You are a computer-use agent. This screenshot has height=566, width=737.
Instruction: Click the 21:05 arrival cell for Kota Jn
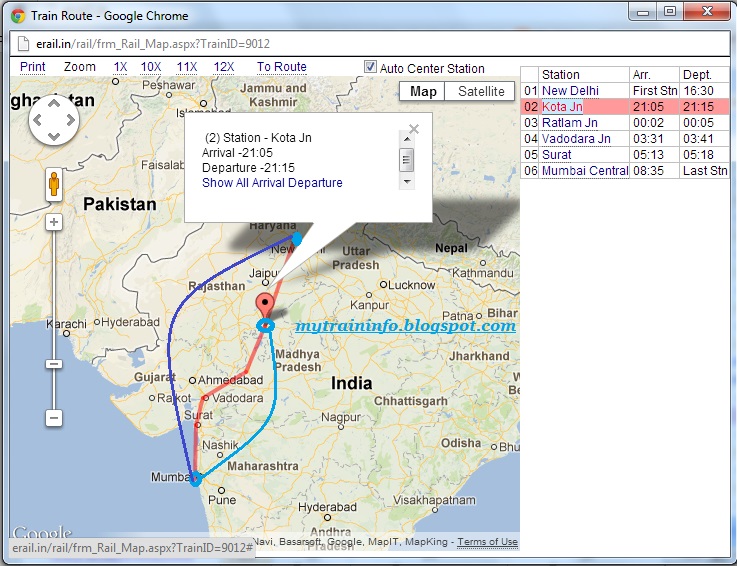pyautogui.click(x=654, y=107)
